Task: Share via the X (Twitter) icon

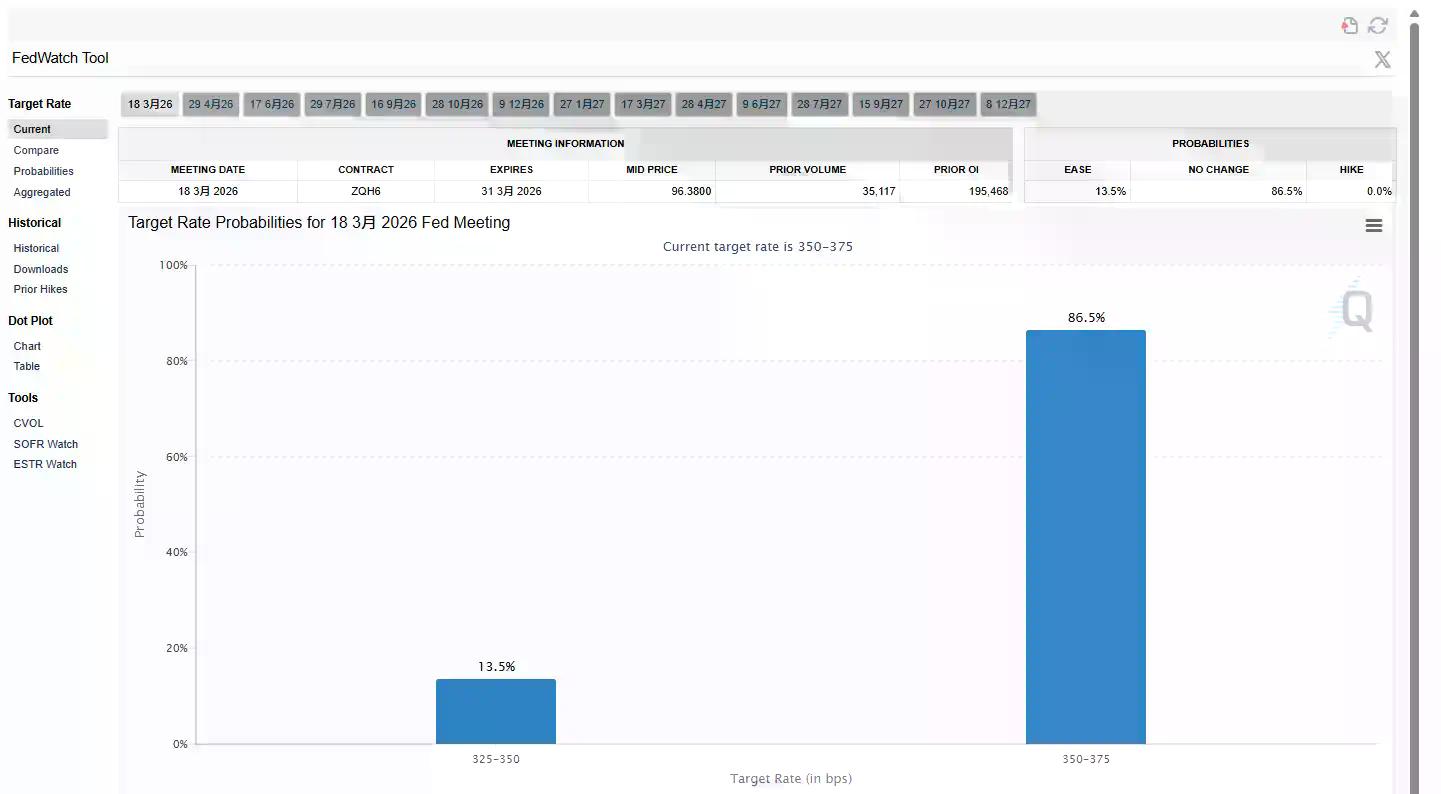Action: [1382, 60]
